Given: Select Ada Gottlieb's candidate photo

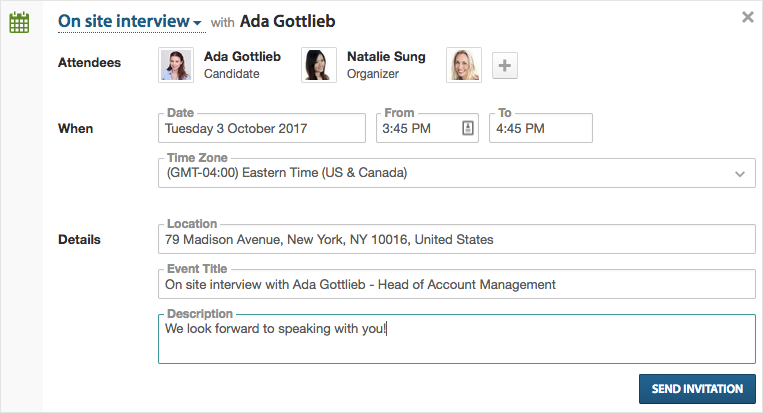Looking at the screenshot, I should tap(176, 65).
